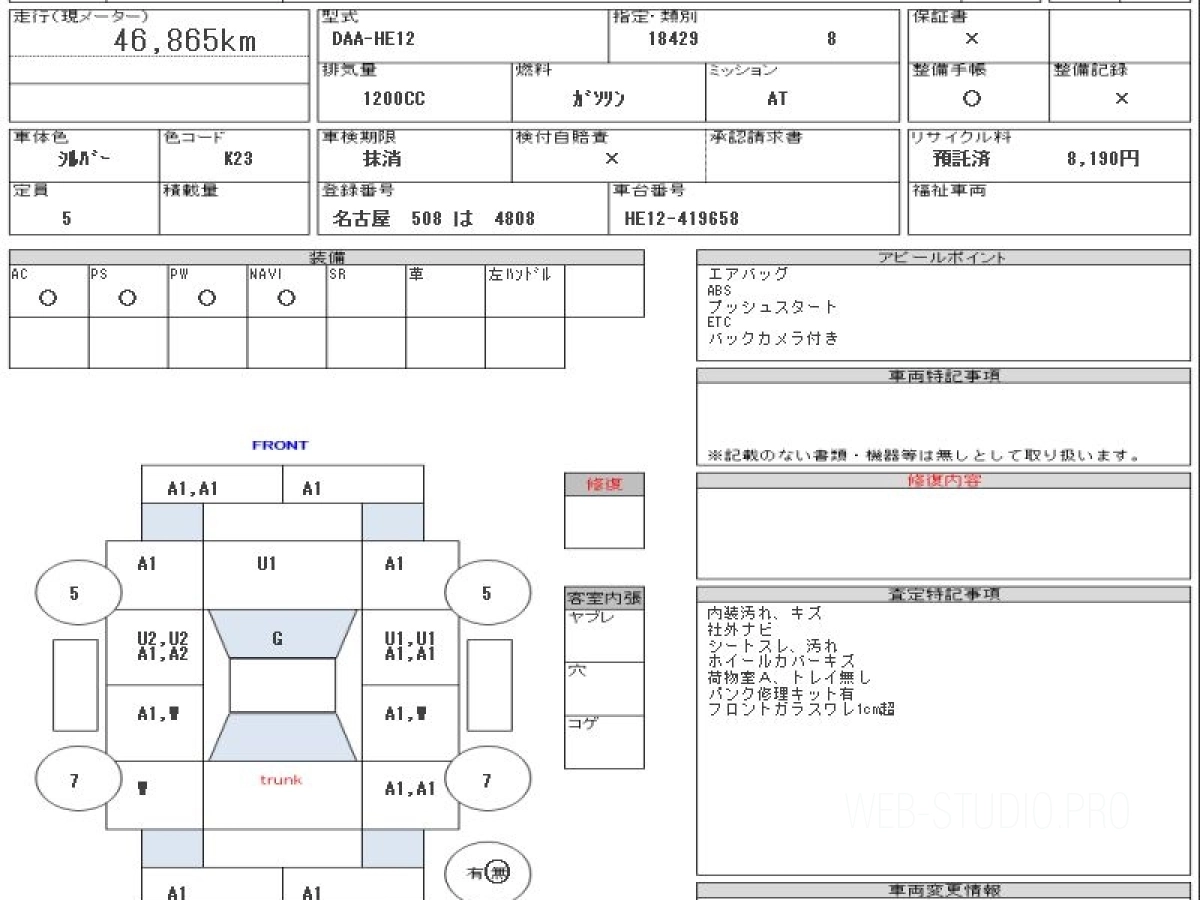Click the ○ mark under AC
The width and height of the screenshot is (1200, 900).
(x=48, y=298)
